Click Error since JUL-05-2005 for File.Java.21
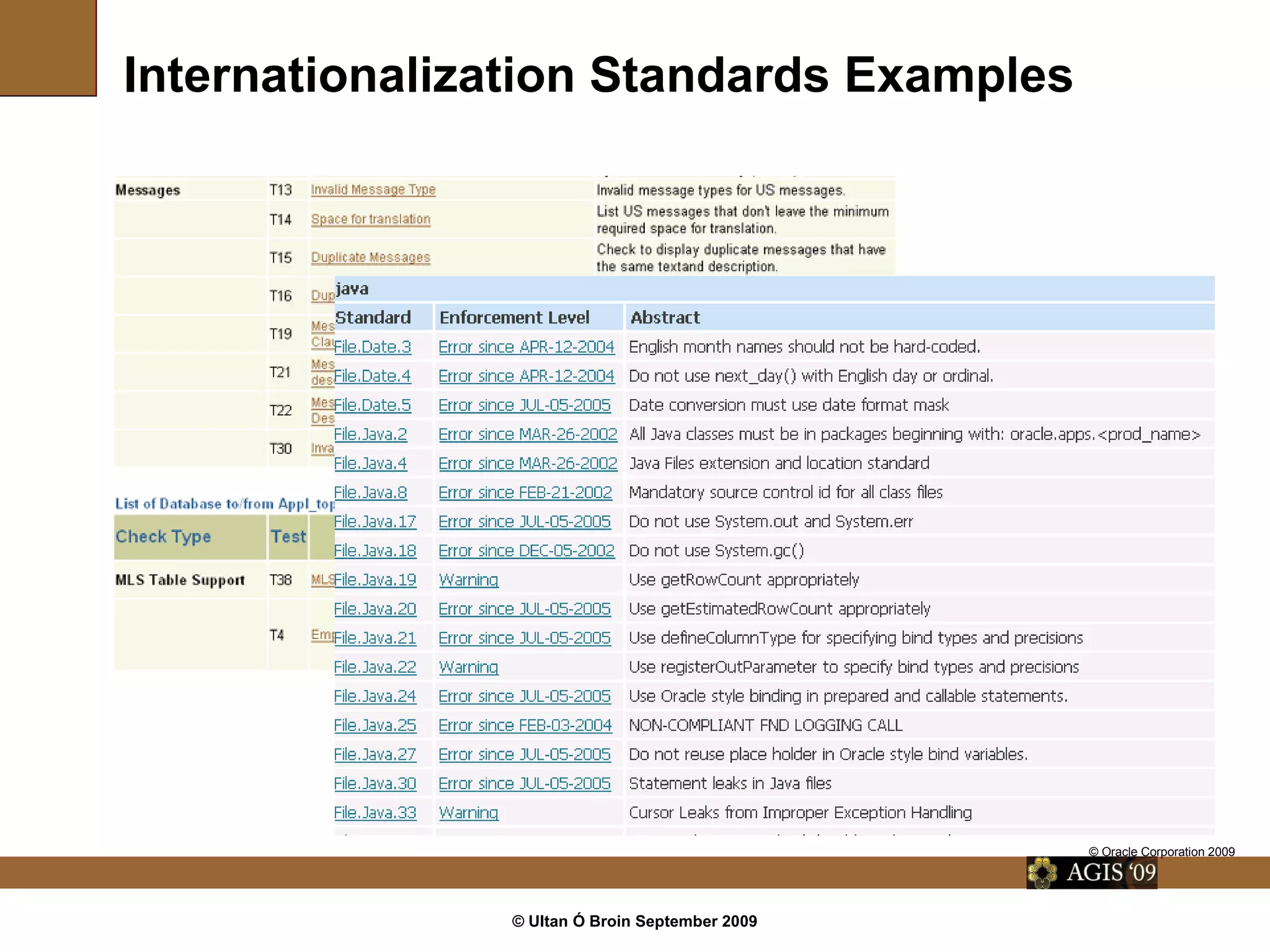Screen dimensions: 1270x952 (525, 638)
